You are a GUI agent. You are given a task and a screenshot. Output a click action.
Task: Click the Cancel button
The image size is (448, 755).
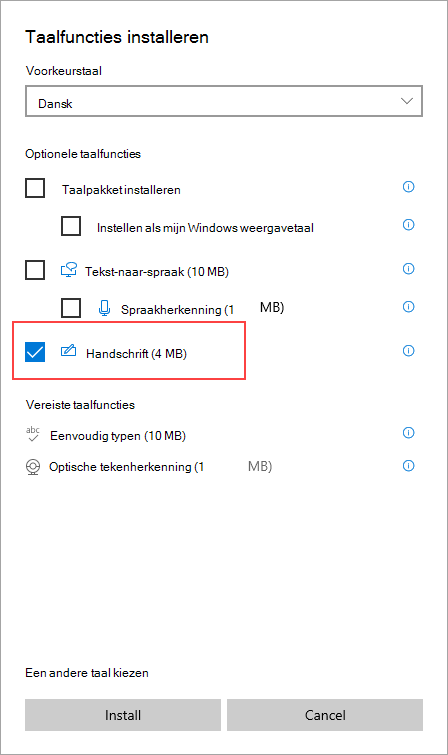tap(325, 715)
